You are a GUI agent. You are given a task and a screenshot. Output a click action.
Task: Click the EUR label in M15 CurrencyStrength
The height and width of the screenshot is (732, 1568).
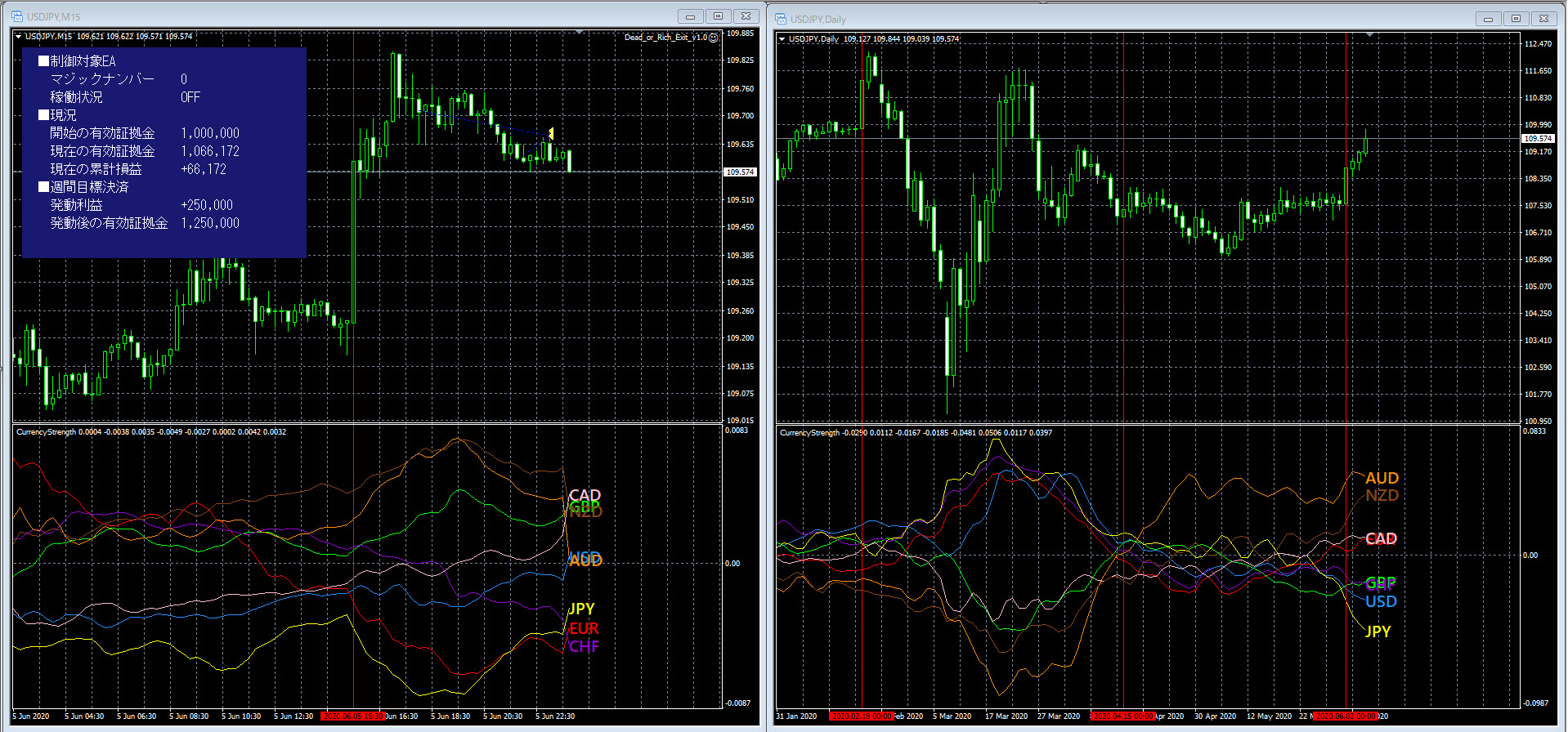(x=584, y=628)
